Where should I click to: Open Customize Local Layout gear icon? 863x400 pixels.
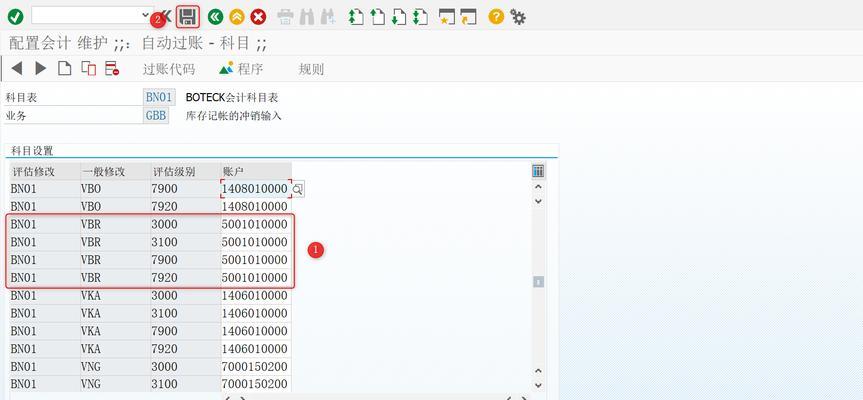click(x=517, y=17)
